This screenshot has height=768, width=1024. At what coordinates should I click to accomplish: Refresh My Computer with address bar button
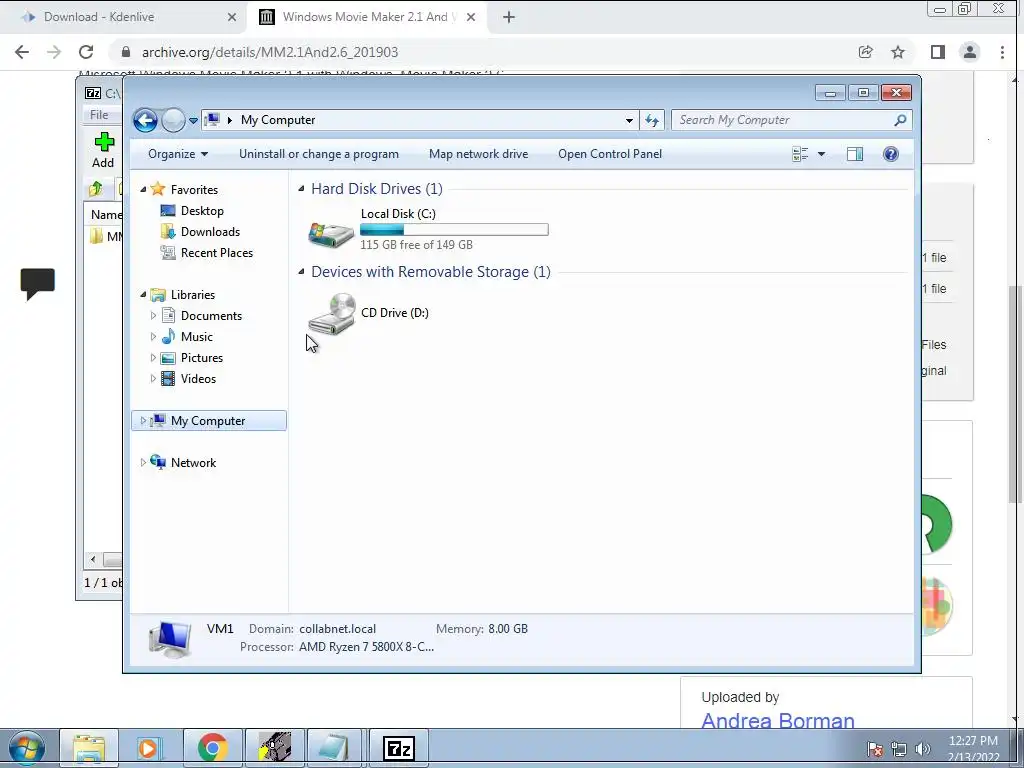pos(652,120)
